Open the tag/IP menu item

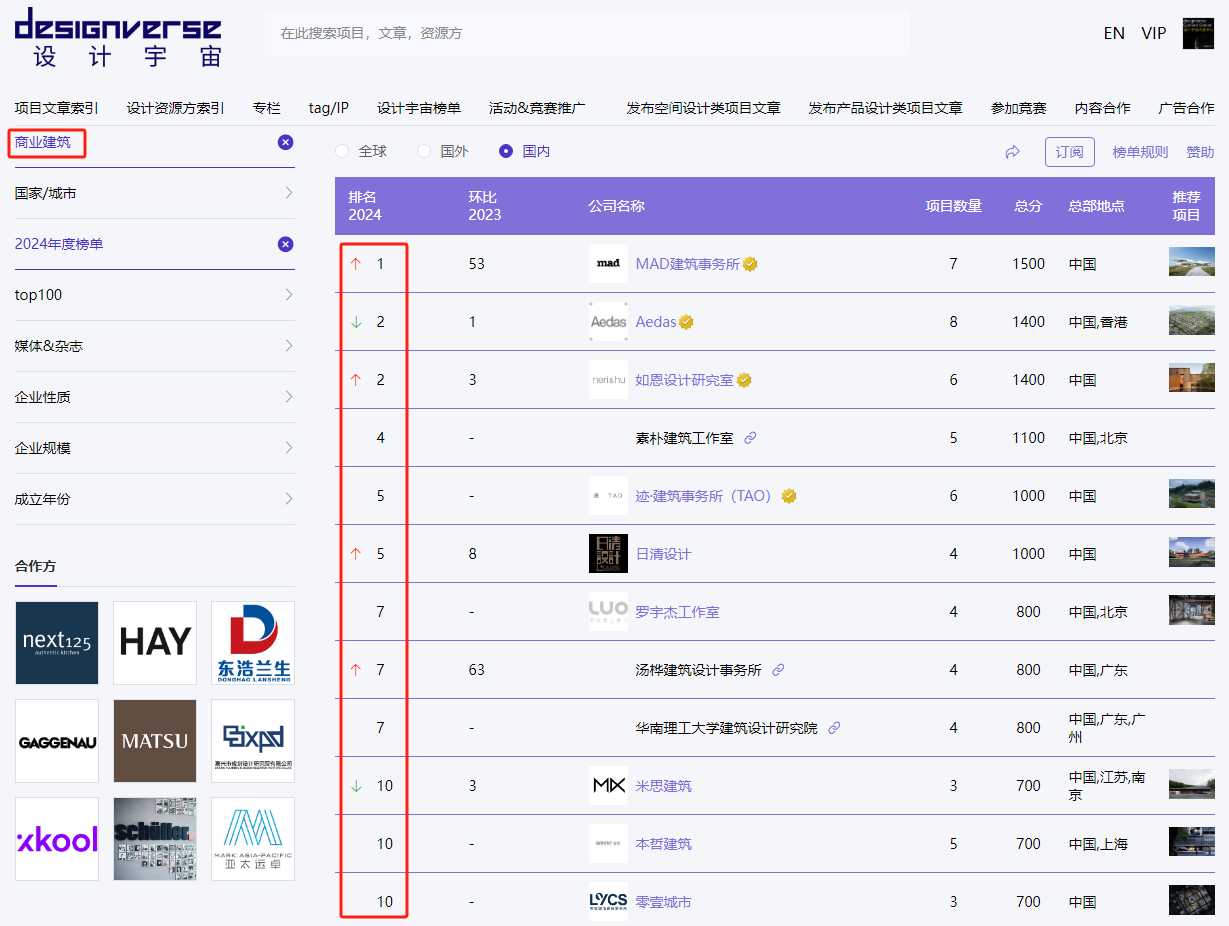tap(329, 108)
